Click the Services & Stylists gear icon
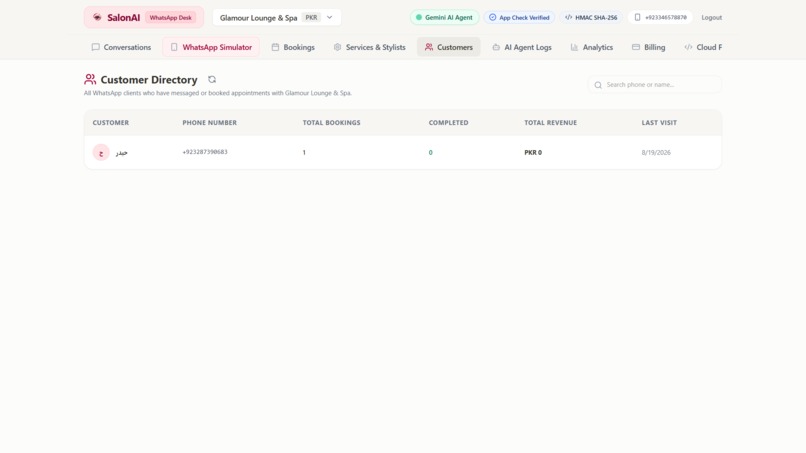 coord(337,47)
